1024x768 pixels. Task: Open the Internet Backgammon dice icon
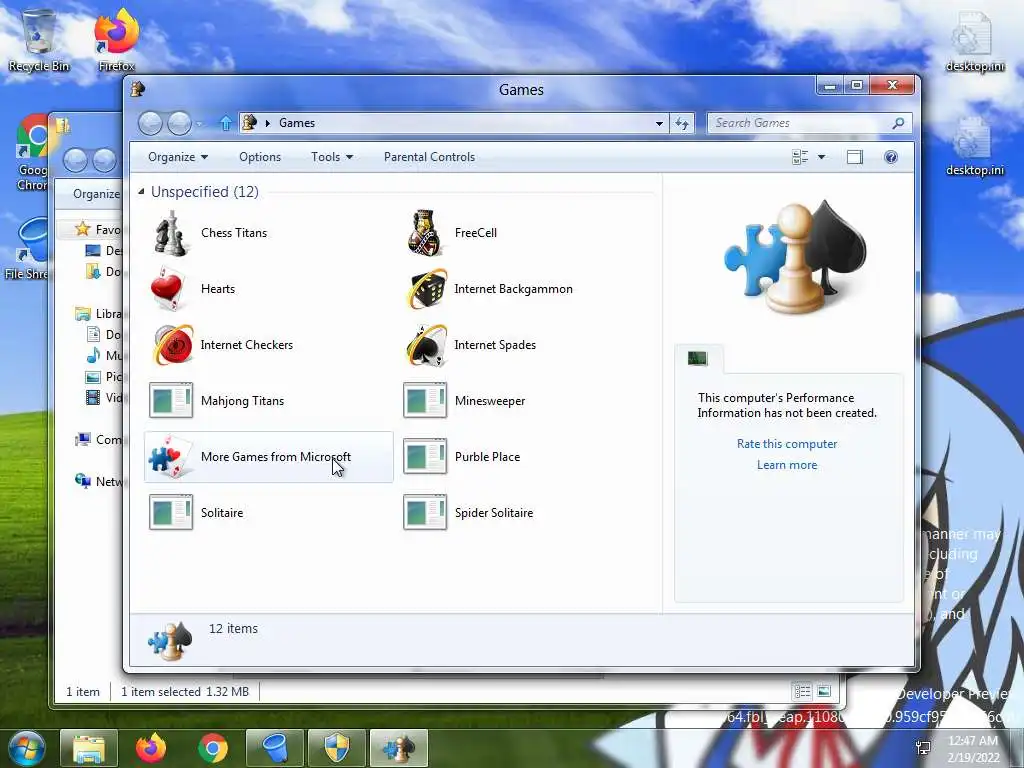coord(427,289)
